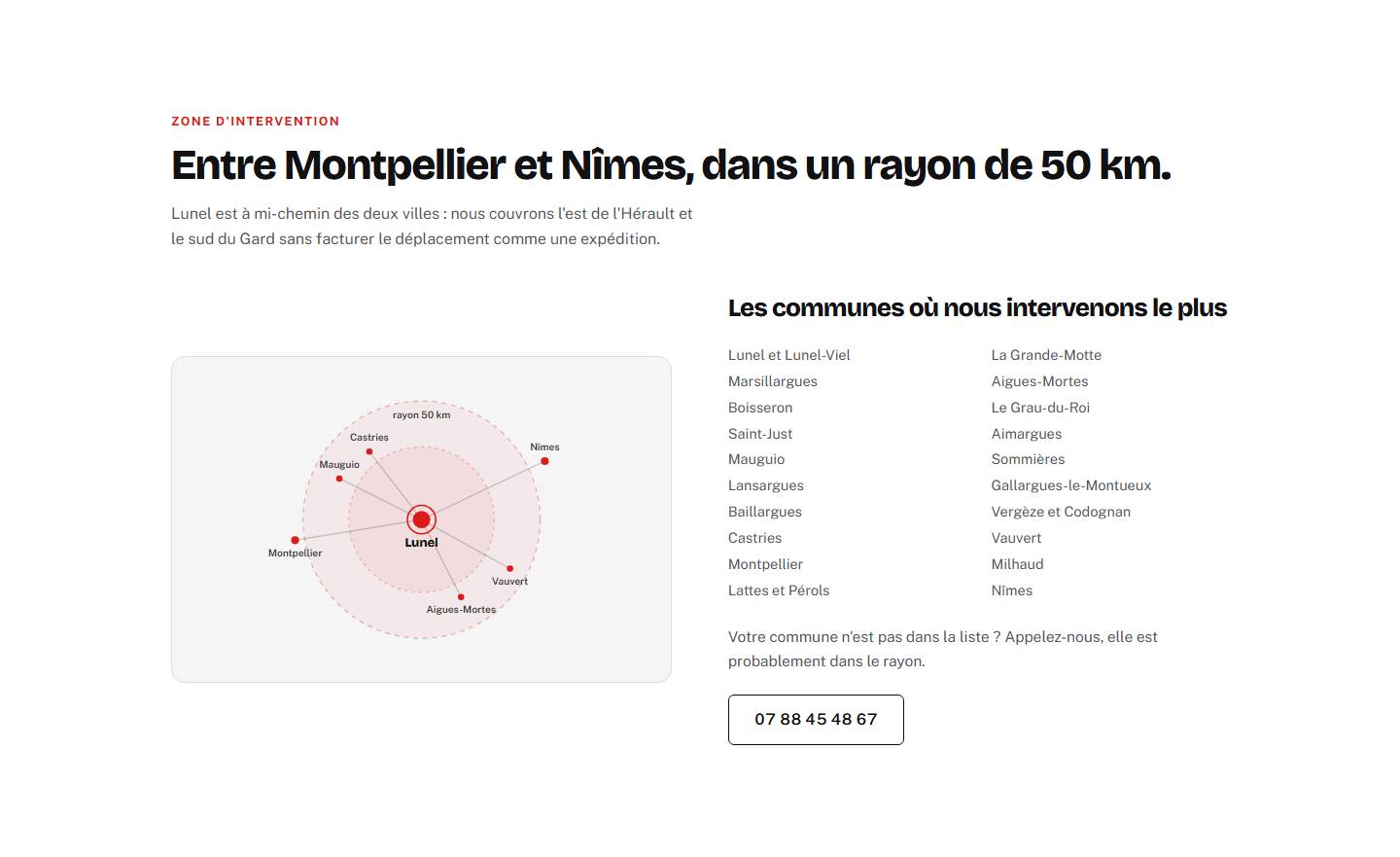Select 'La Grande-Motte' in the list

pyautogui.click(x=1046, y=355)
